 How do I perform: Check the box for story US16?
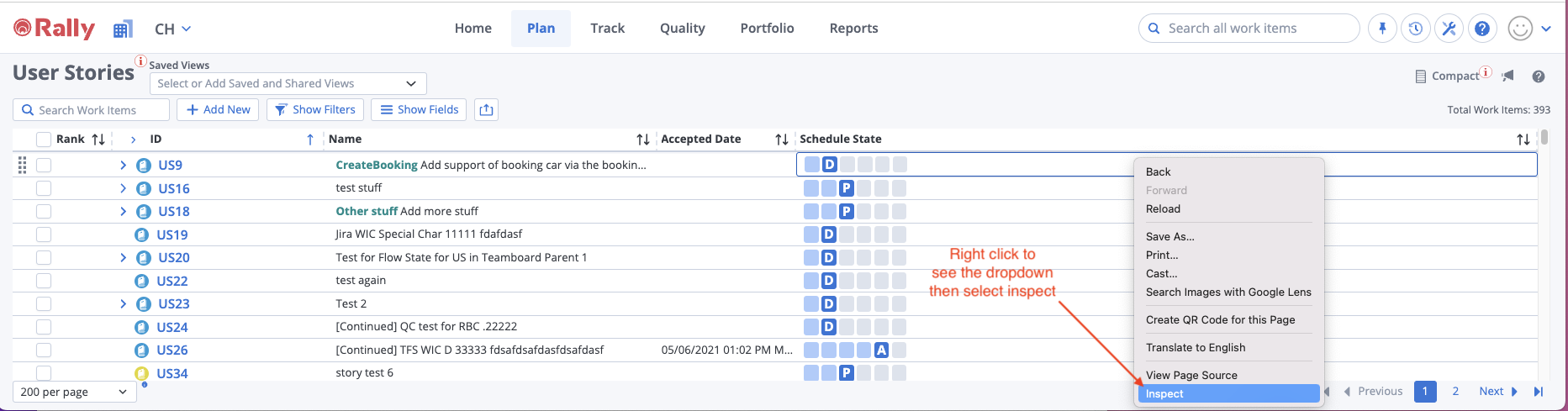click(44, 188)
